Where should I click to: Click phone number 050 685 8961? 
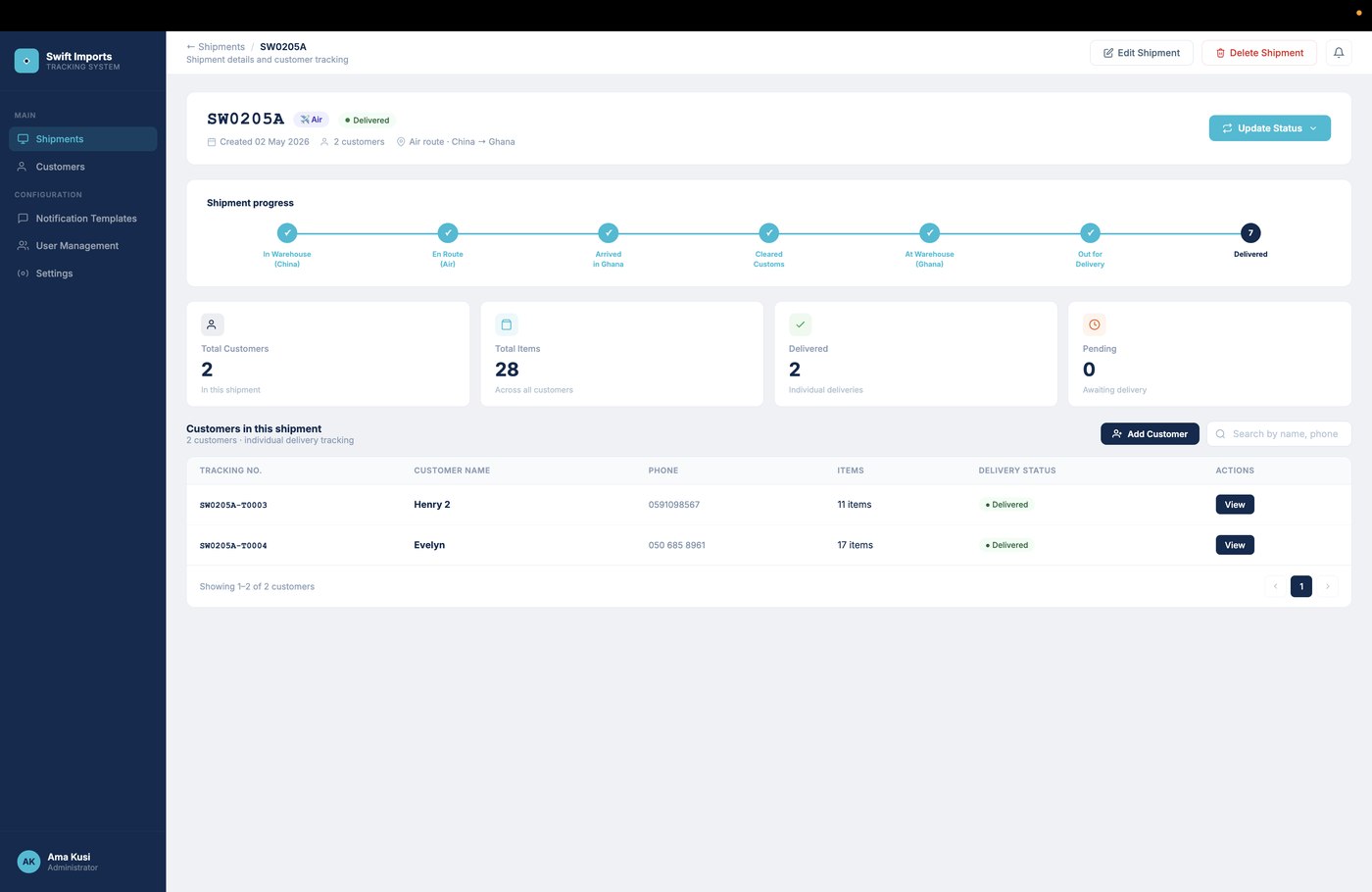coord(677,545)
